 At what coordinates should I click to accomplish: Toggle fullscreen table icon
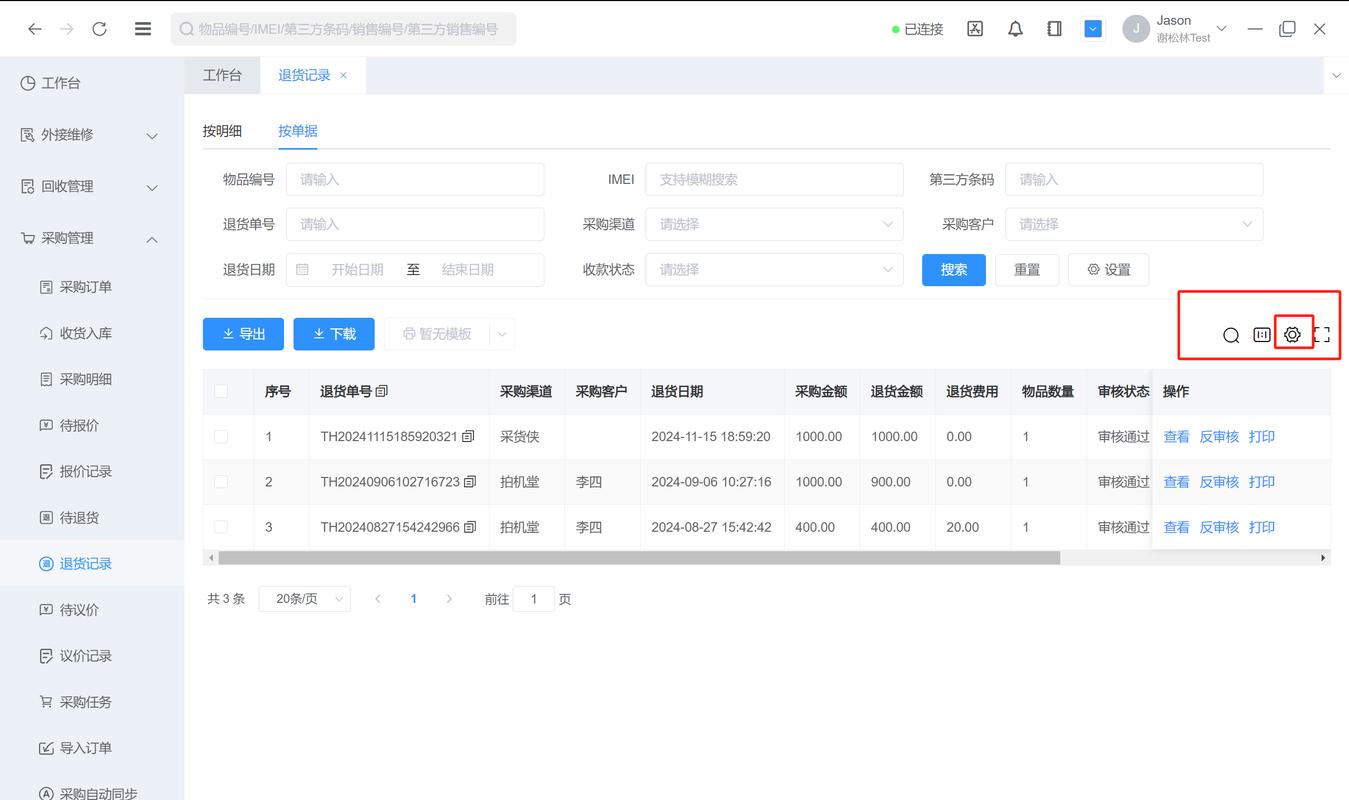tap(1322, 335)
